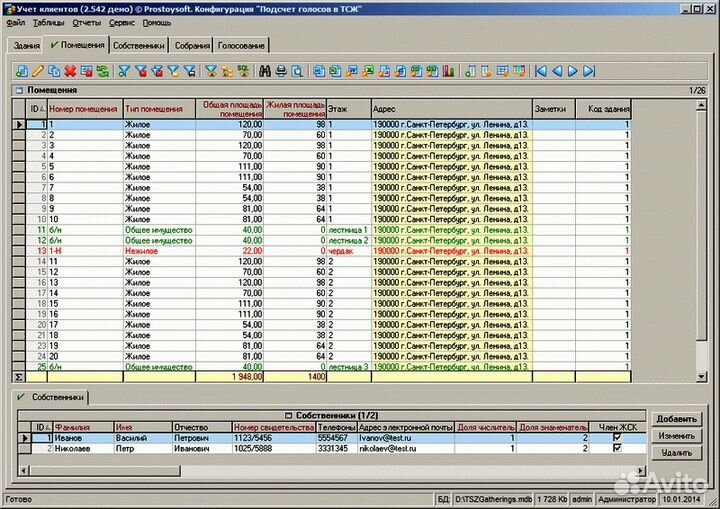The width and height of the screenshot is (720, 509).
Task: Sort by ID column header in Помещения
Action: tap(35, 108)
